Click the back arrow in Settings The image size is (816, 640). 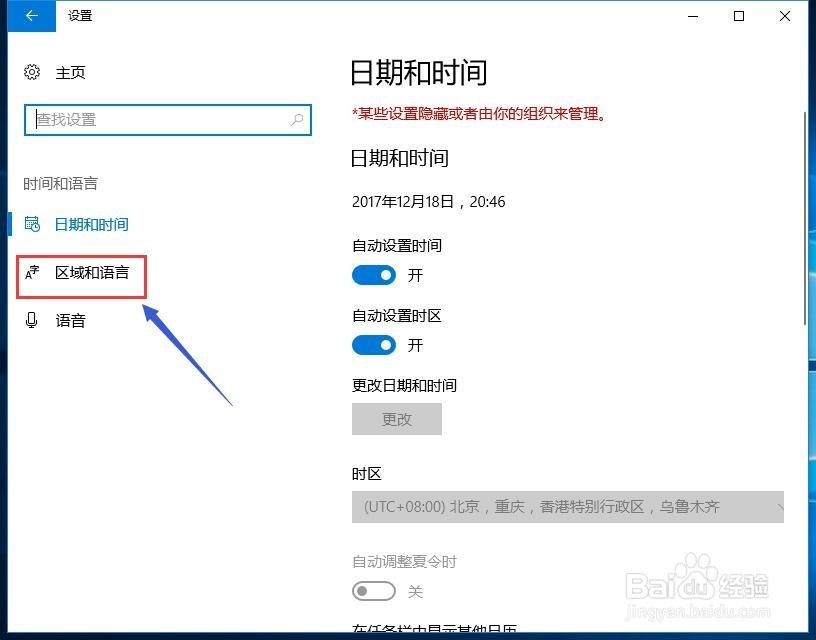coord(29,16)
